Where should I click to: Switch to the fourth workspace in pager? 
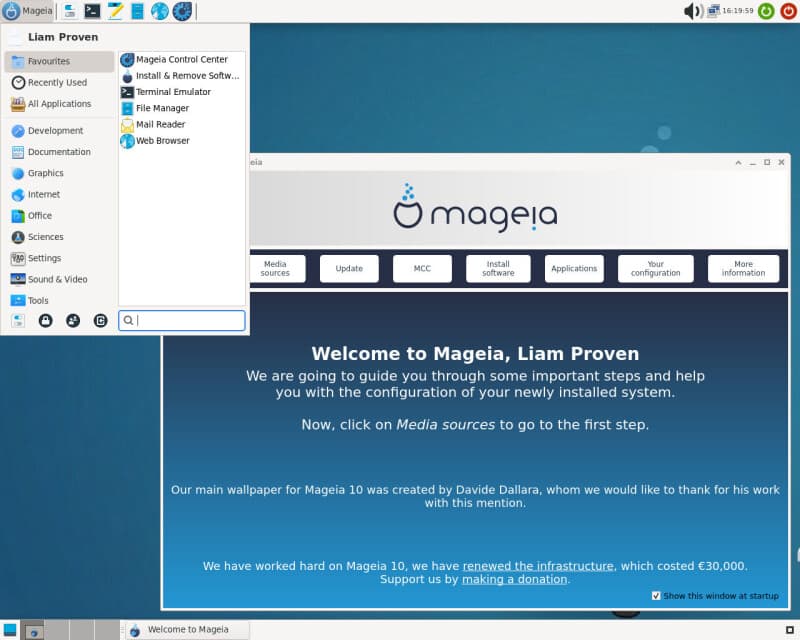[107, 630]
